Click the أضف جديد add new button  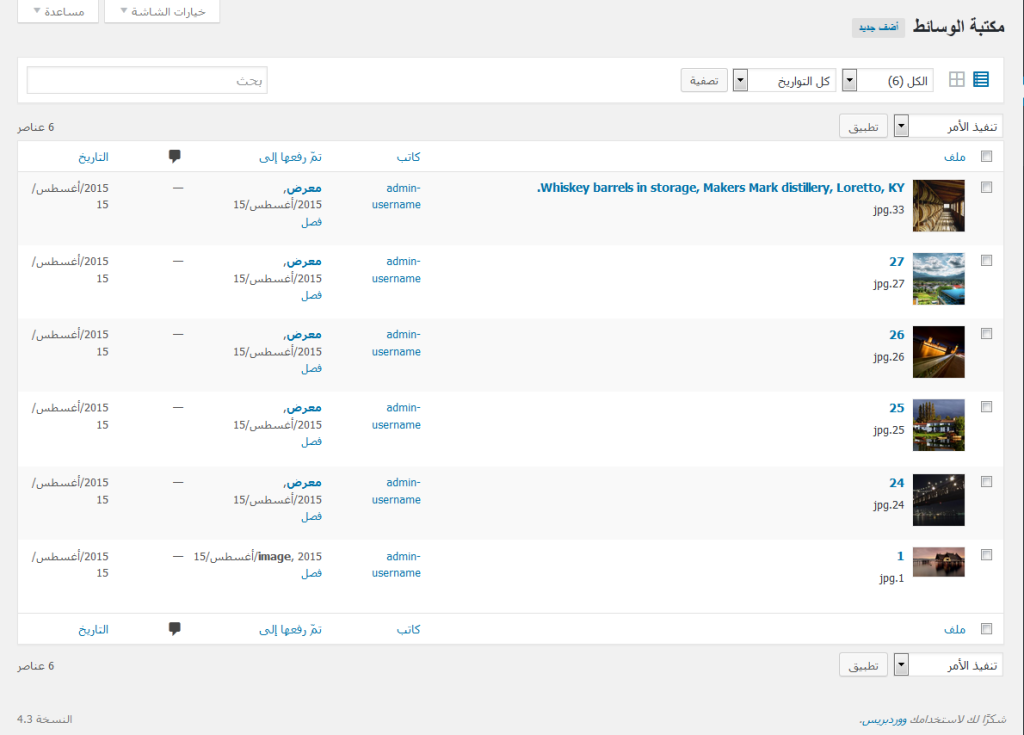[878, 27]
